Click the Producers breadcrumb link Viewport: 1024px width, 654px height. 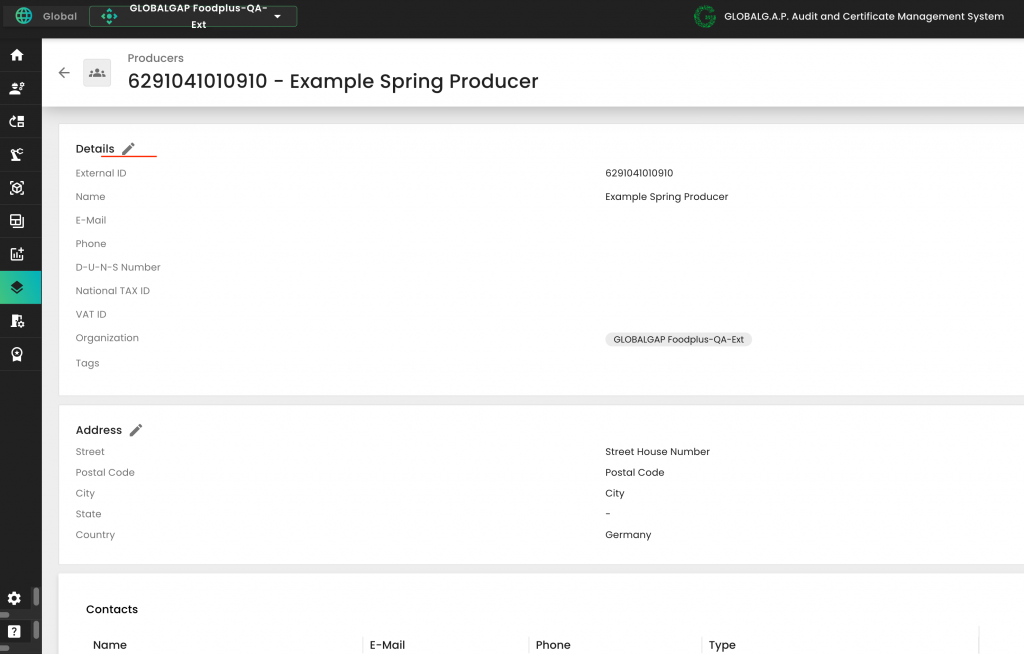click(x=155, y=58)
